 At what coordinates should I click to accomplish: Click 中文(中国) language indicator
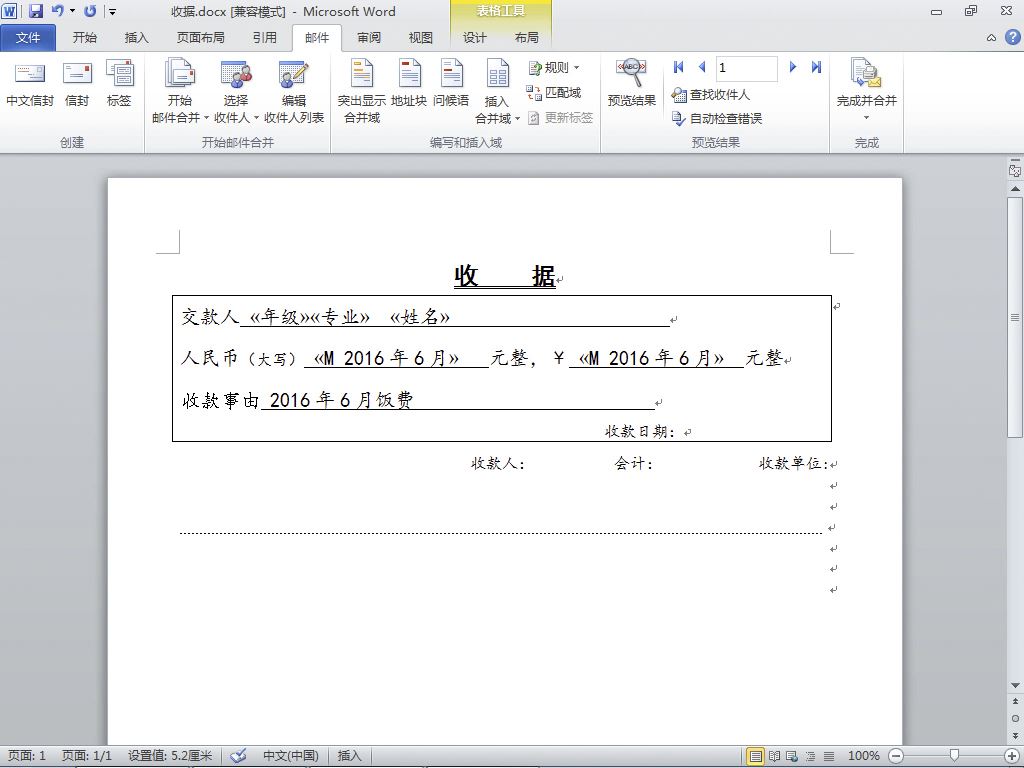291,756
